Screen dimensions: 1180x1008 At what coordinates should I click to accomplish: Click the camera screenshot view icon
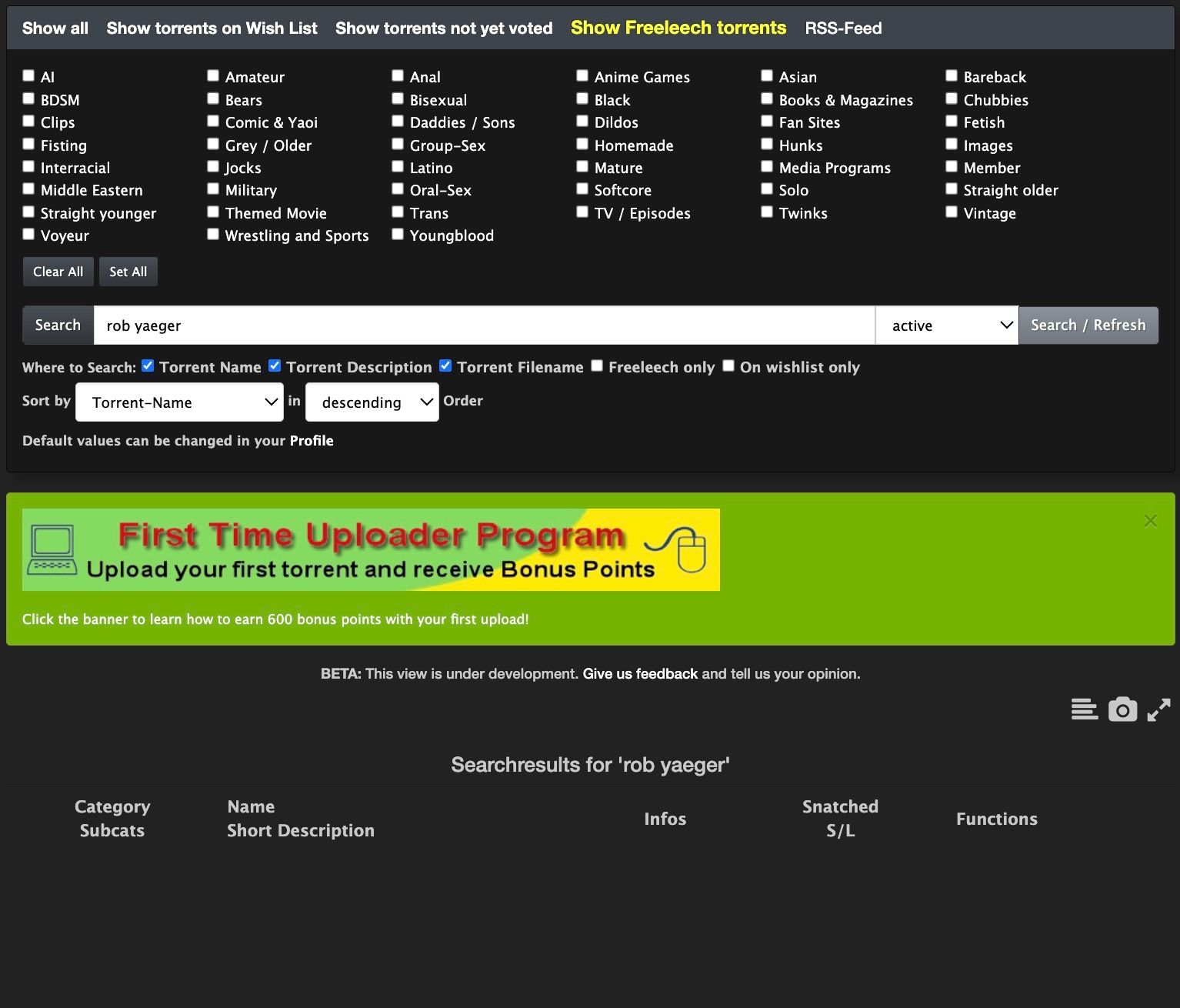(x=1122, y=709)
